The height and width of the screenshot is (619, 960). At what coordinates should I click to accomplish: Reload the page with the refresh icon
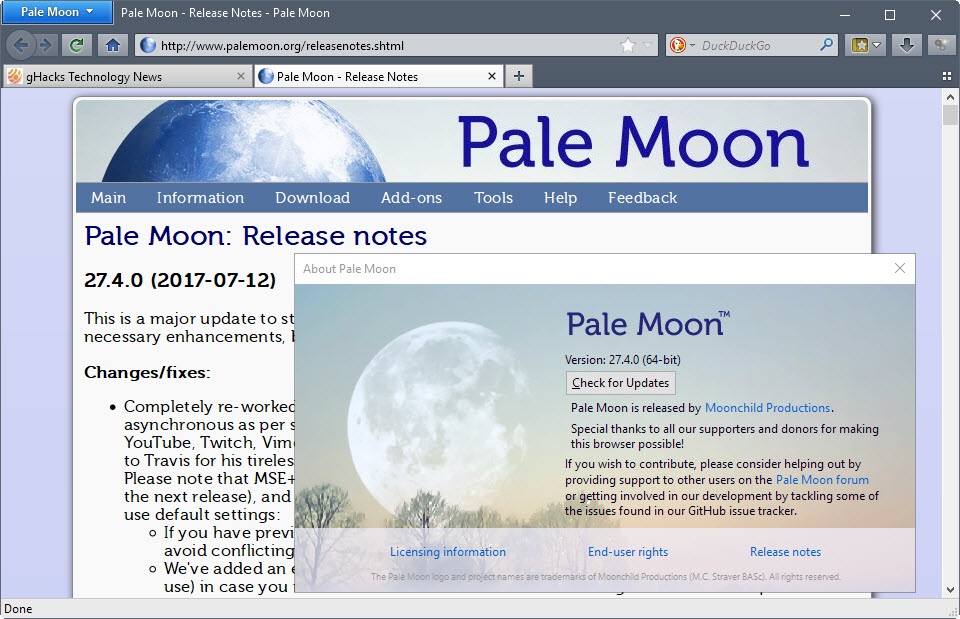[x=77, y=45]
